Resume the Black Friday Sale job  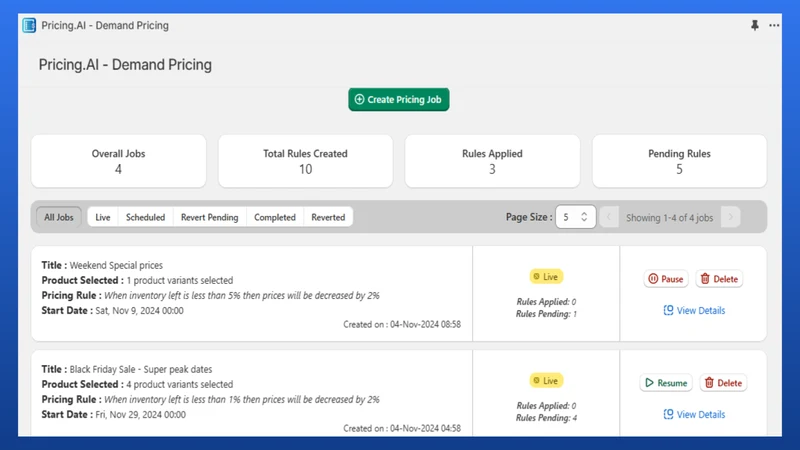tap(666, 383)
